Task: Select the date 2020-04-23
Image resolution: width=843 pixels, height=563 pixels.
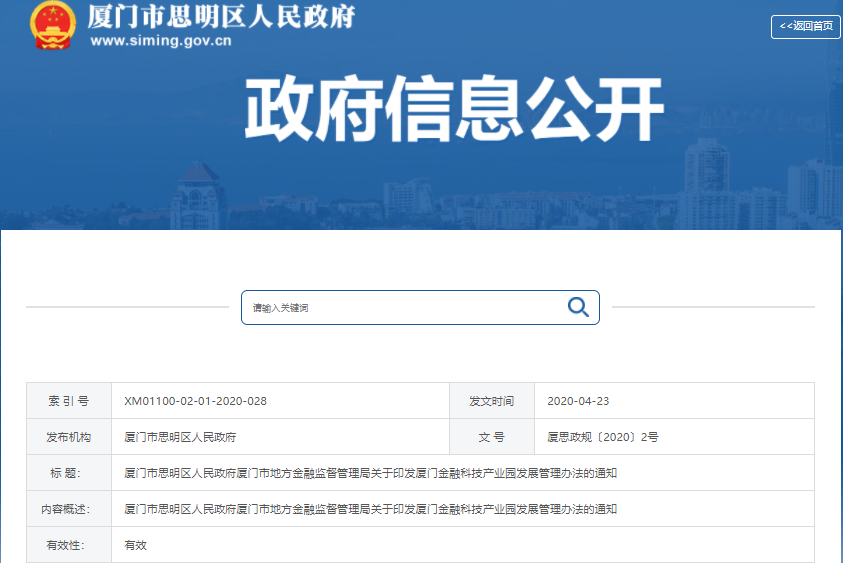Action: coord(578,401)
